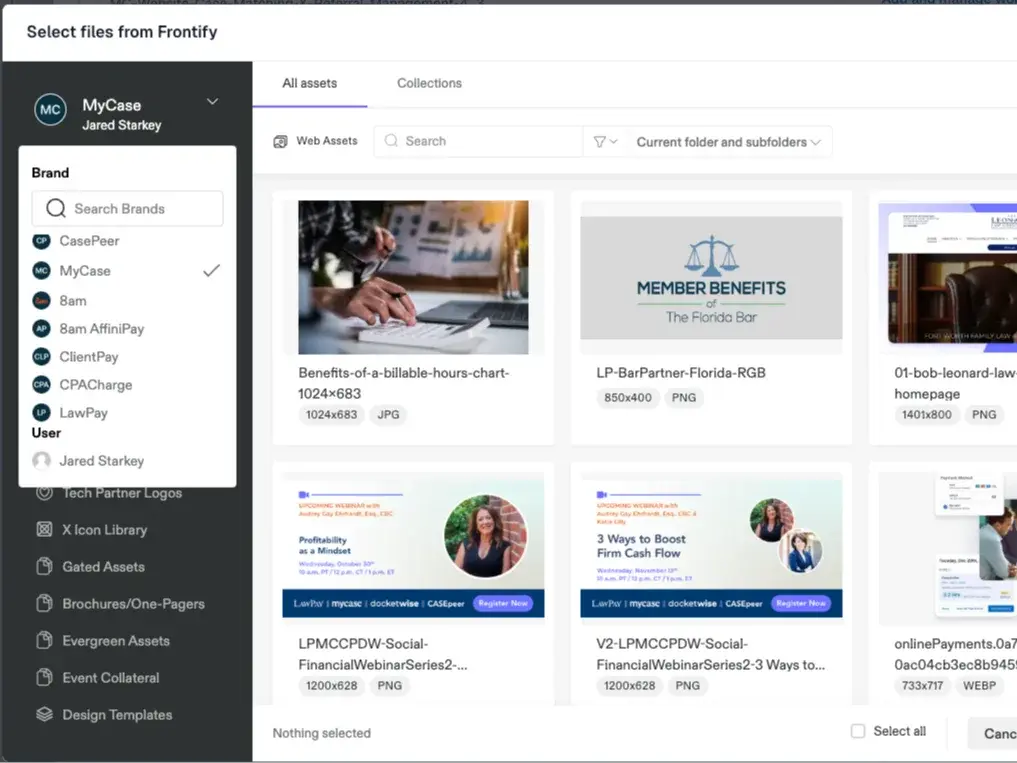Collapse the MyCase brand switcher chevron
Viewport: 1017px width, 763px height.
[x=212, y=102]
